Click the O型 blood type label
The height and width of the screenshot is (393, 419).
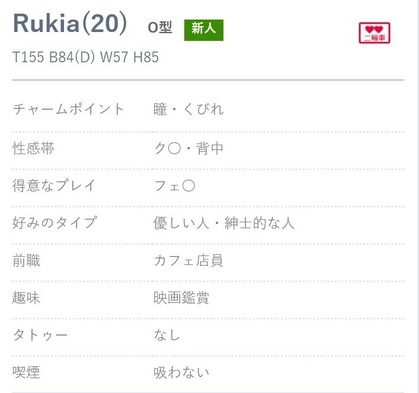click(160, 28)
